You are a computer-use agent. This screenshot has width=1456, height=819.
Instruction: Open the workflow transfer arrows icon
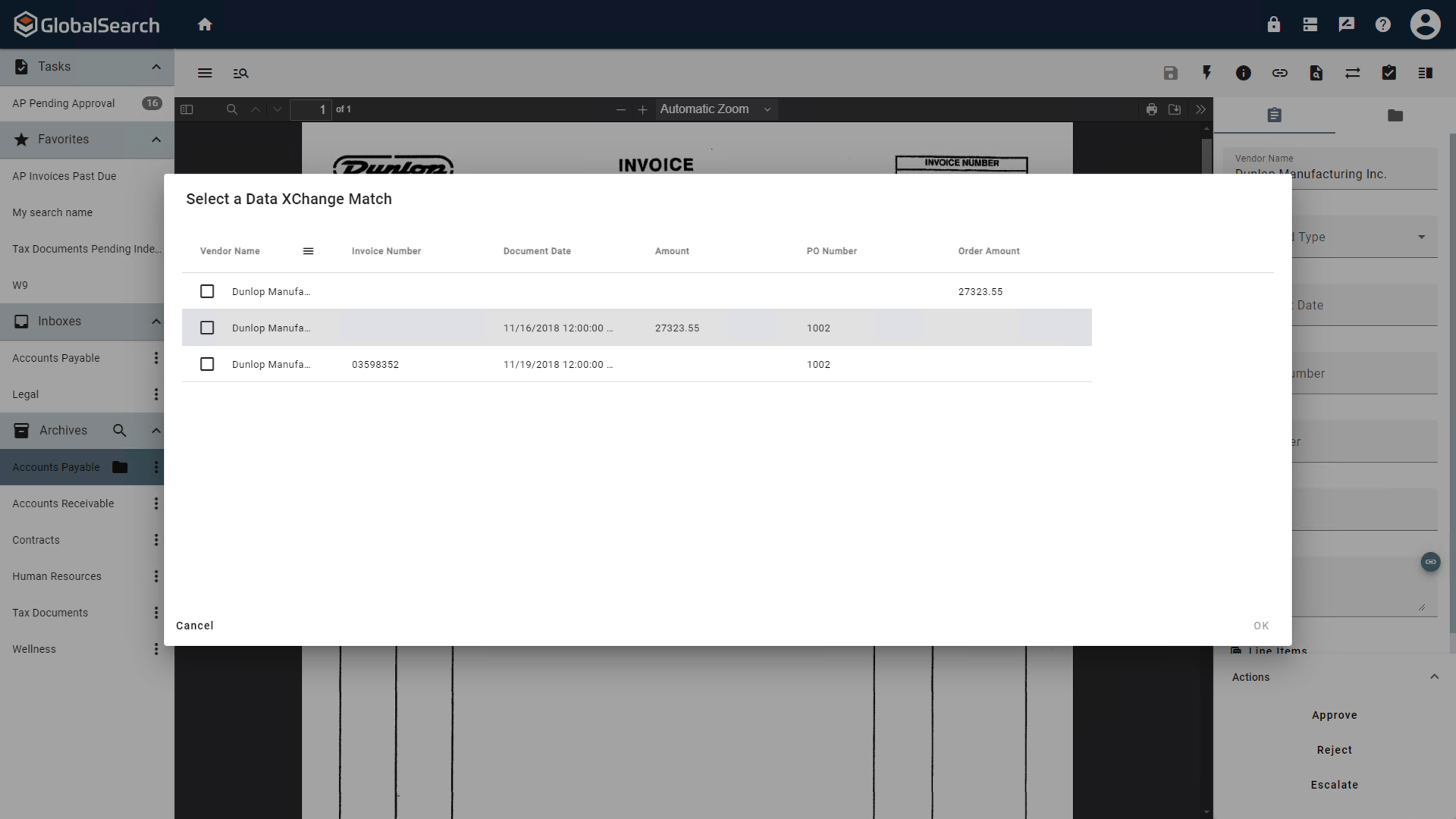(x=1353, y=73)
